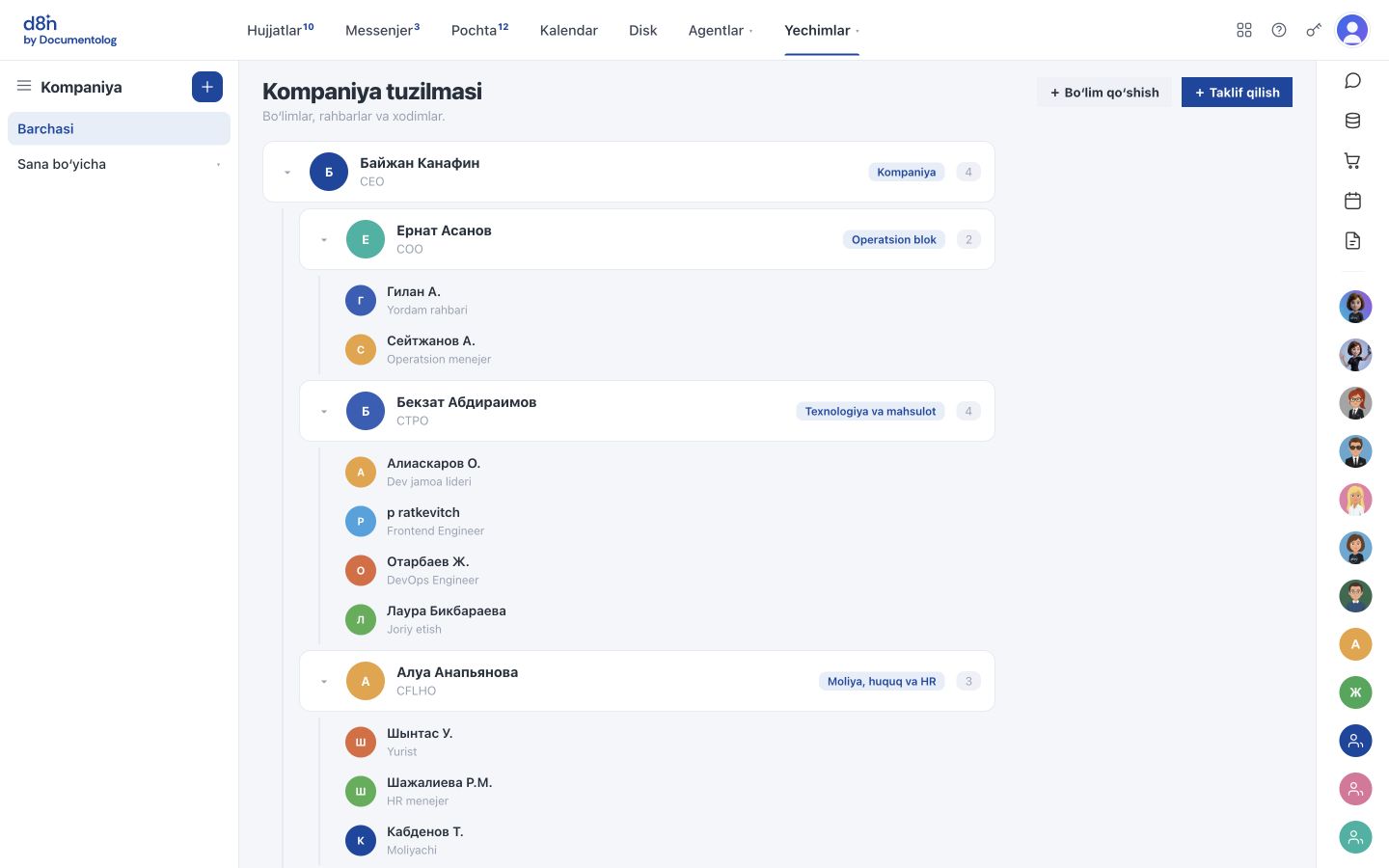Open the calendar icon in right sidebar
This screenshot has width=1389, height=868.
click(x=1352, y=201)
